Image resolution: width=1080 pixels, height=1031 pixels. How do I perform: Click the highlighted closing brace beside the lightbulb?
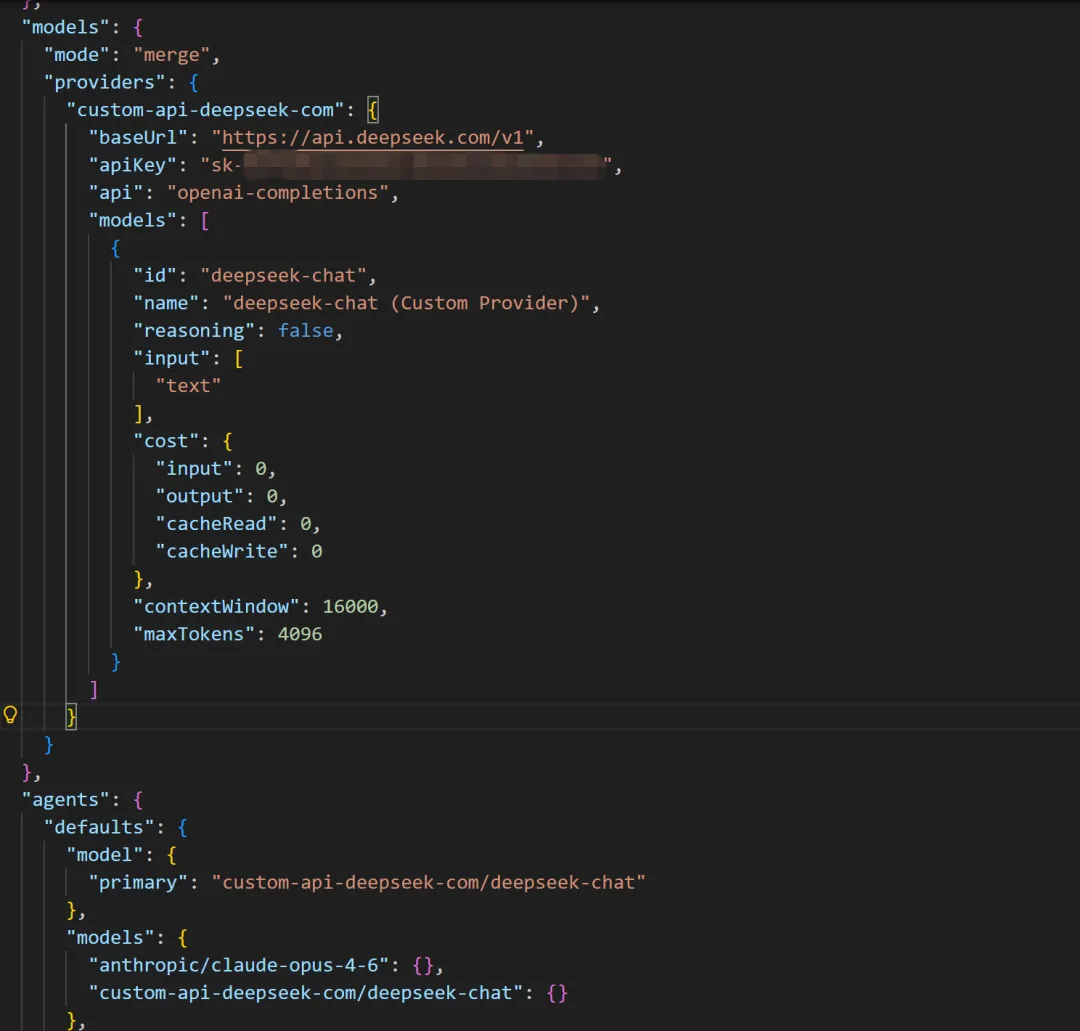click(x=71, y=717)
